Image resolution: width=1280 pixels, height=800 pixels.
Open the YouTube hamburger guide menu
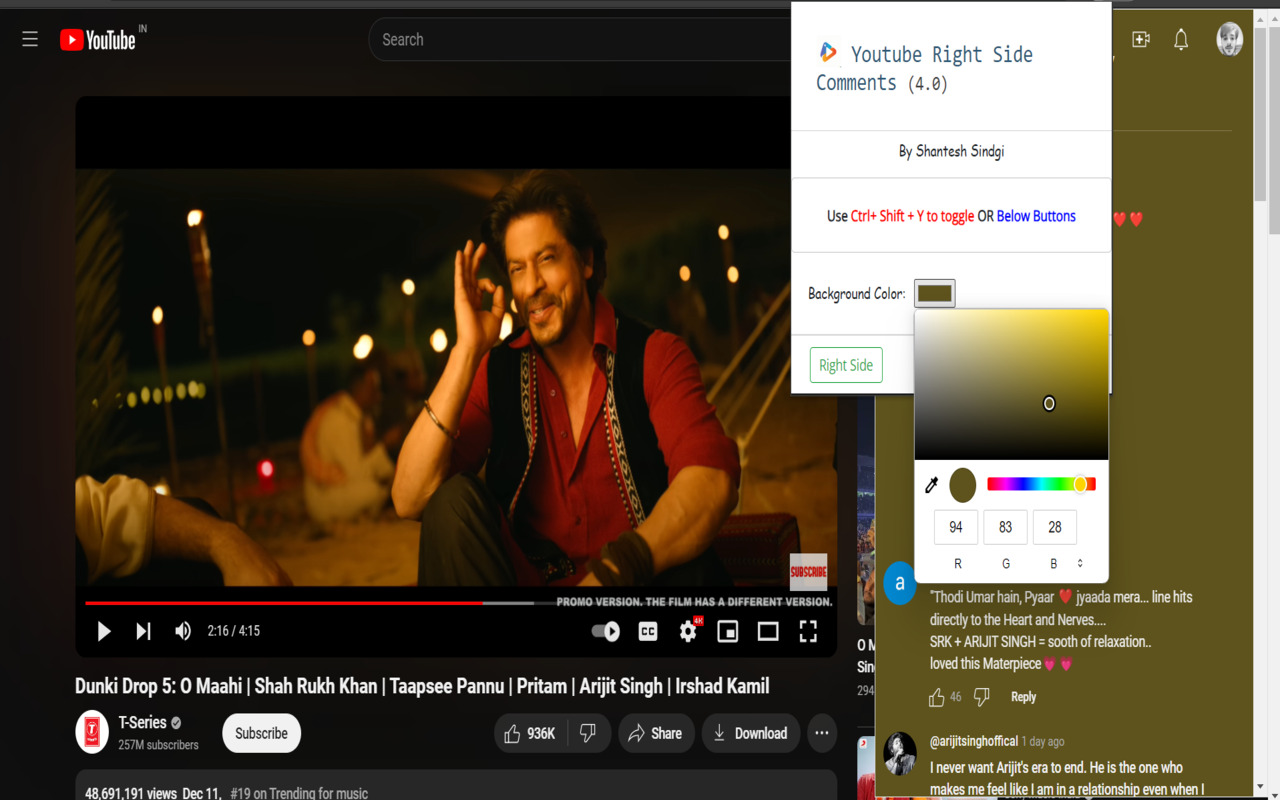(x=30, y=39)
